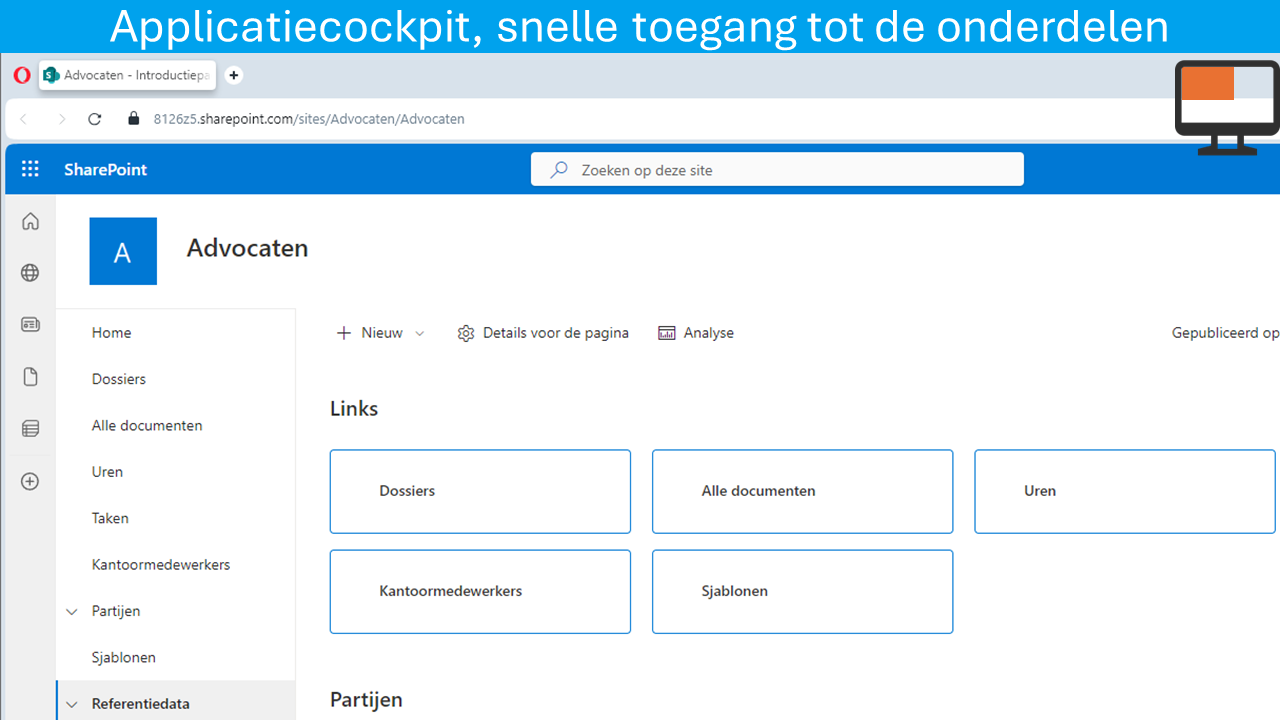Click the Advocaten site logo tile

(123, 251)
